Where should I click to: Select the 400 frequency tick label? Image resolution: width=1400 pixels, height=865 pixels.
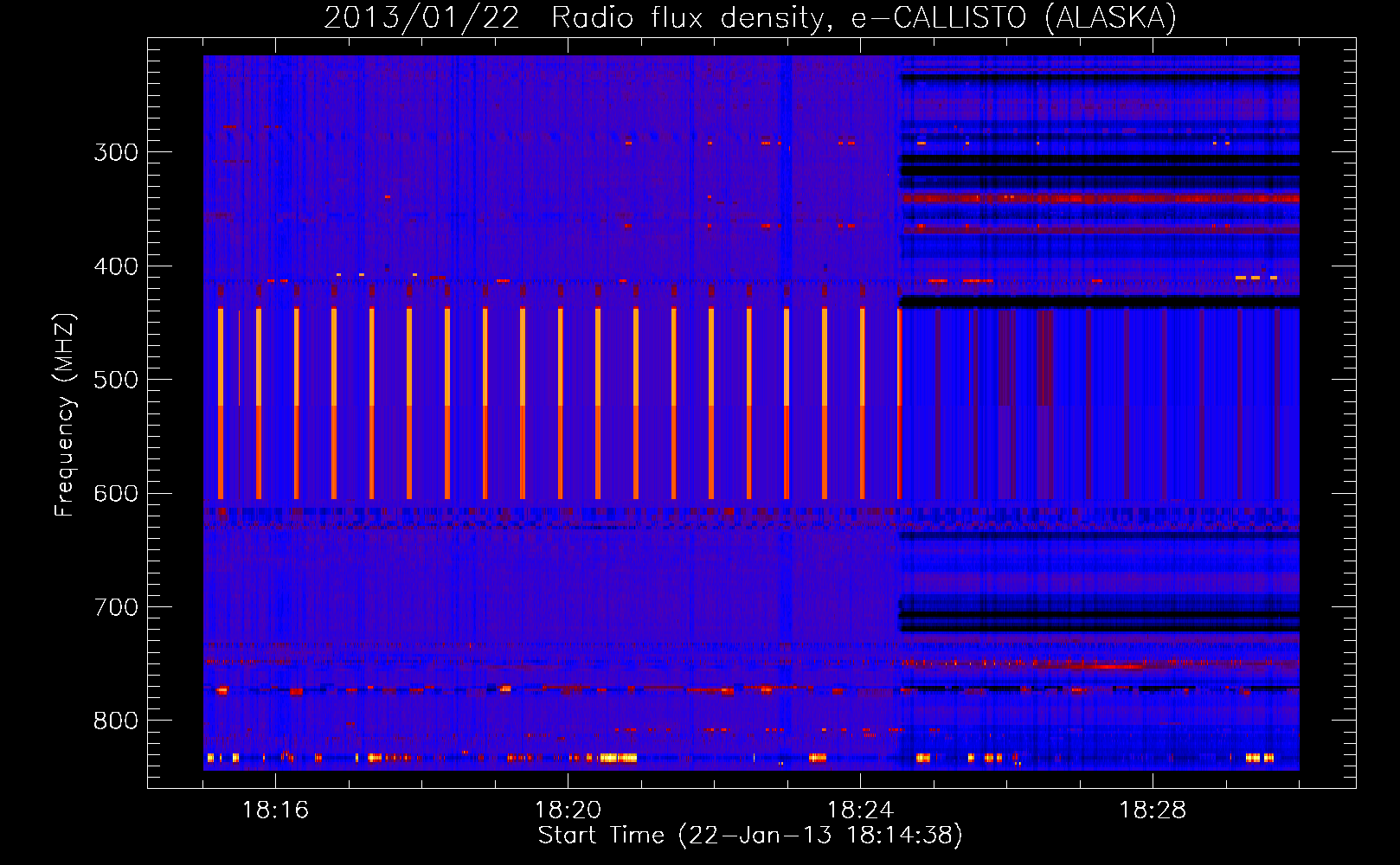point(116,266)
